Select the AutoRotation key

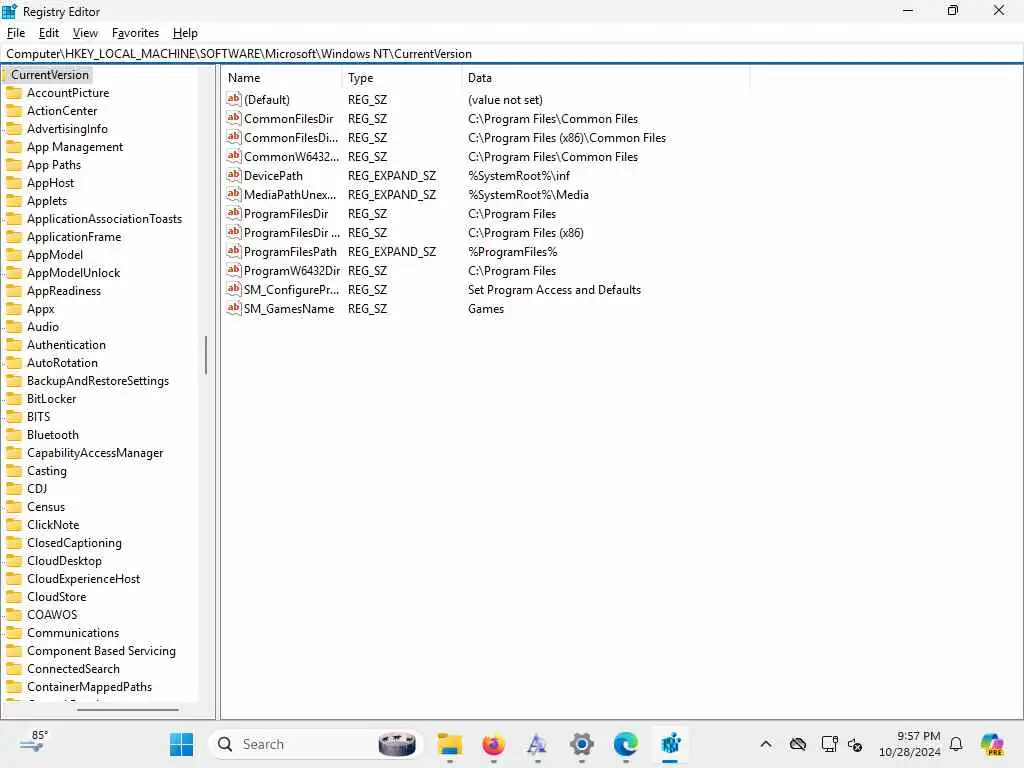tap(62, 362)
